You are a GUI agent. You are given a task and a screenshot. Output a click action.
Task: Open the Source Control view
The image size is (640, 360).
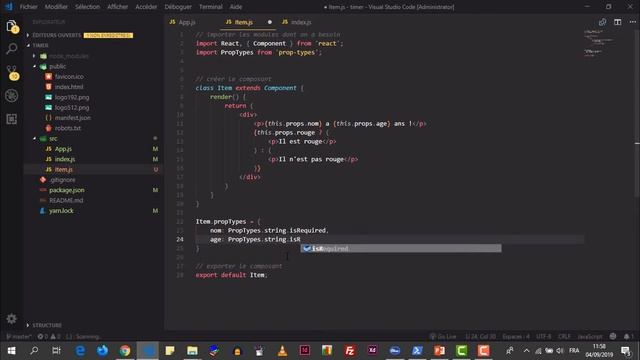(11, 72)
